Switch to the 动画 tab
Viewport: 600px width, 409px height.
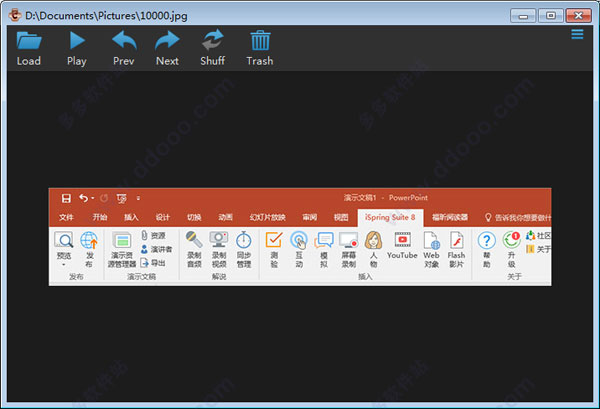225,217
